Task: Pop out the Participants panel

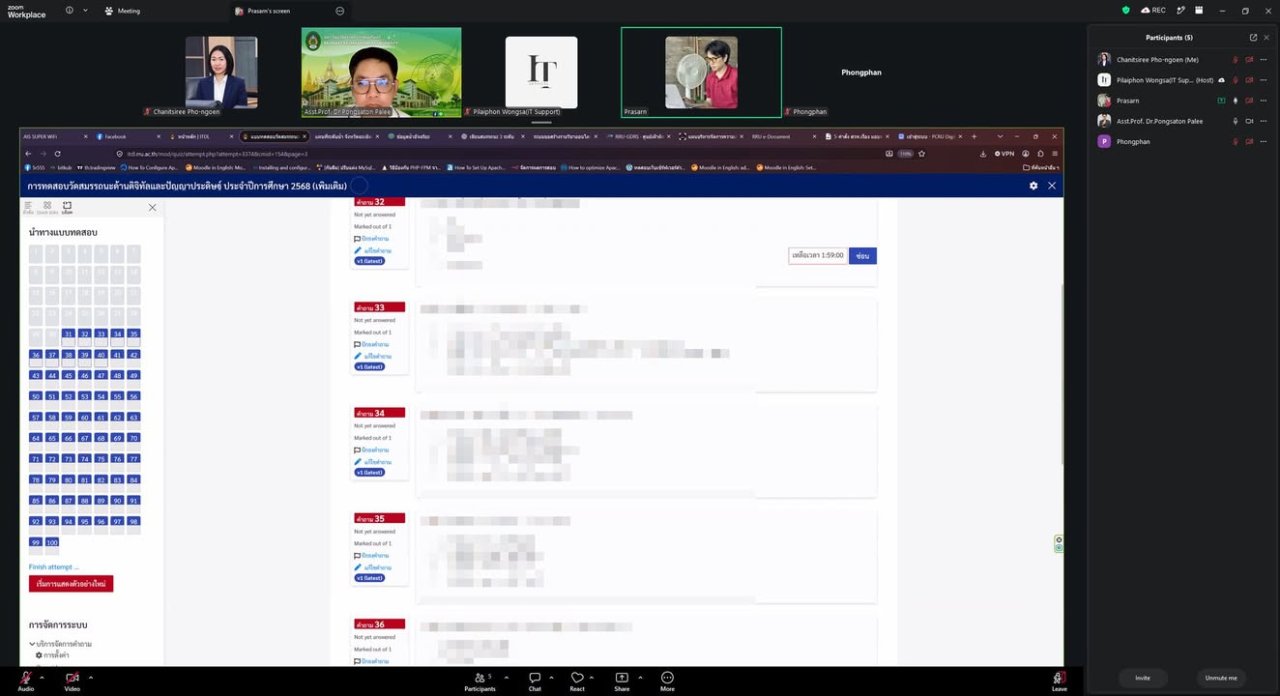Action: point(1253,38)
